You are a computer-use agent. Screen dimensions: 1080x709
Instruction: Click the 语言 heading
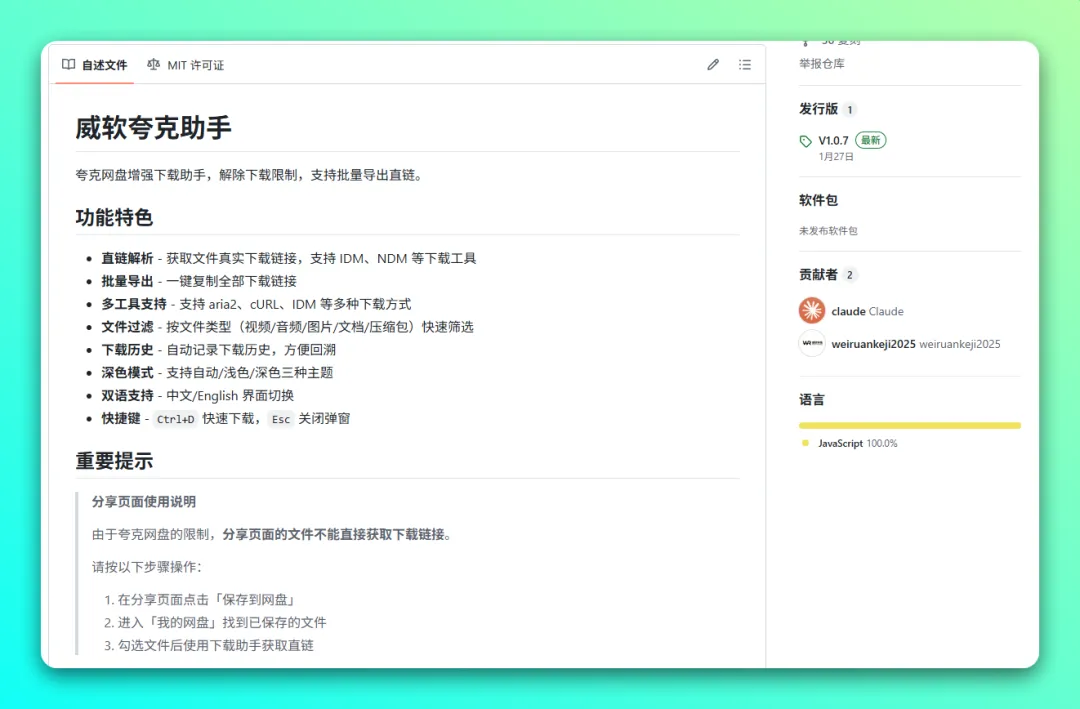click(811, 400)
